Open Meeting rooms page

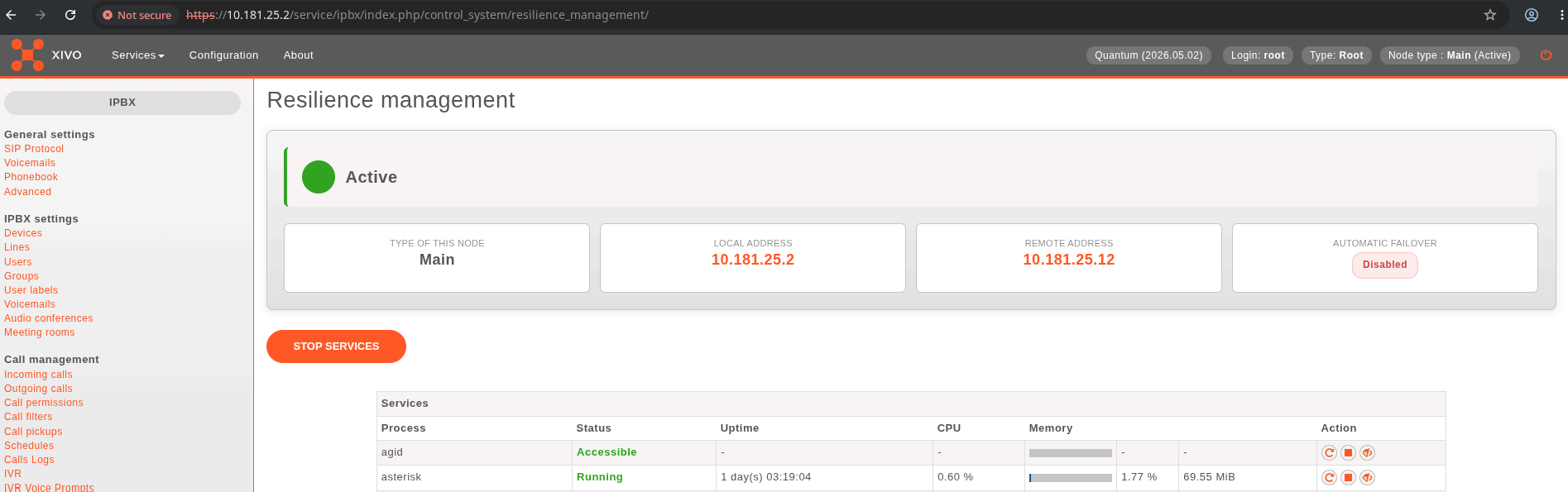pyautogui.click(x=40, y=332)
